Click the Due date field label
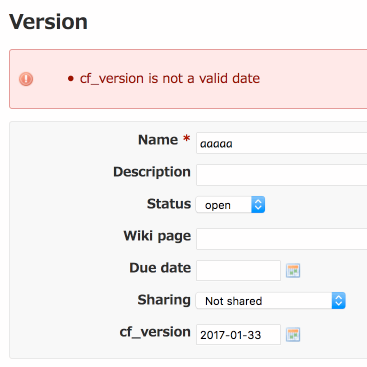The image size is (367, 367). (160, 268)
